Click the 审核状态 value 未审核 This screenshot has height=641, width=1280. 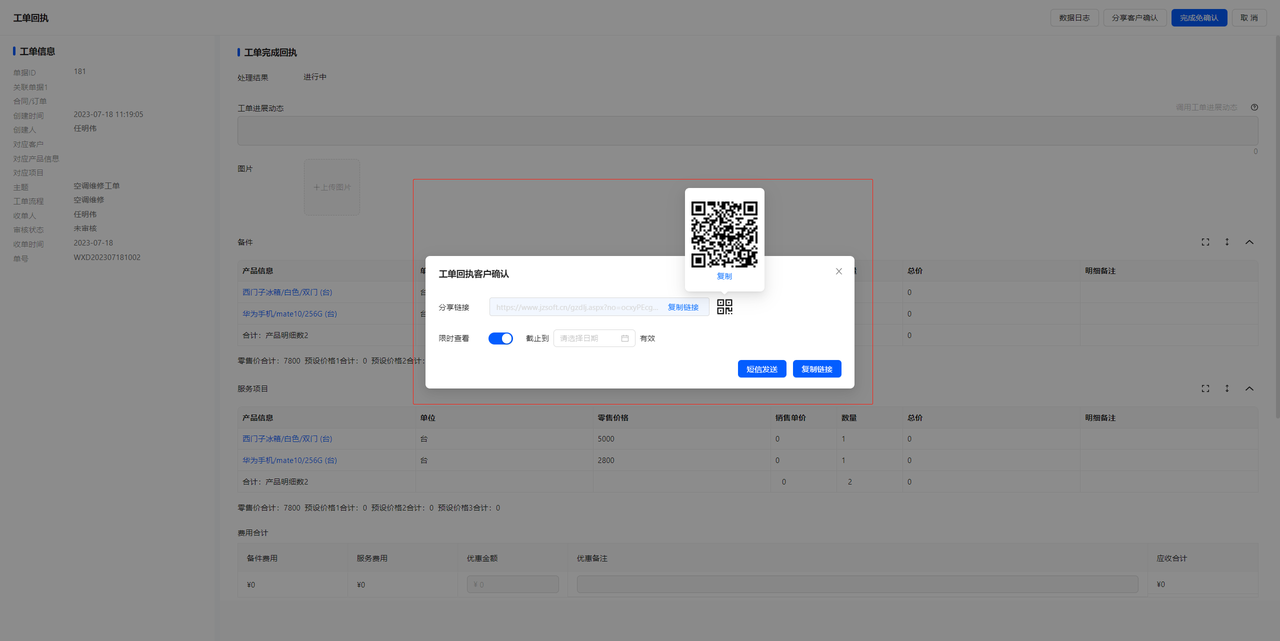point(85,228)
